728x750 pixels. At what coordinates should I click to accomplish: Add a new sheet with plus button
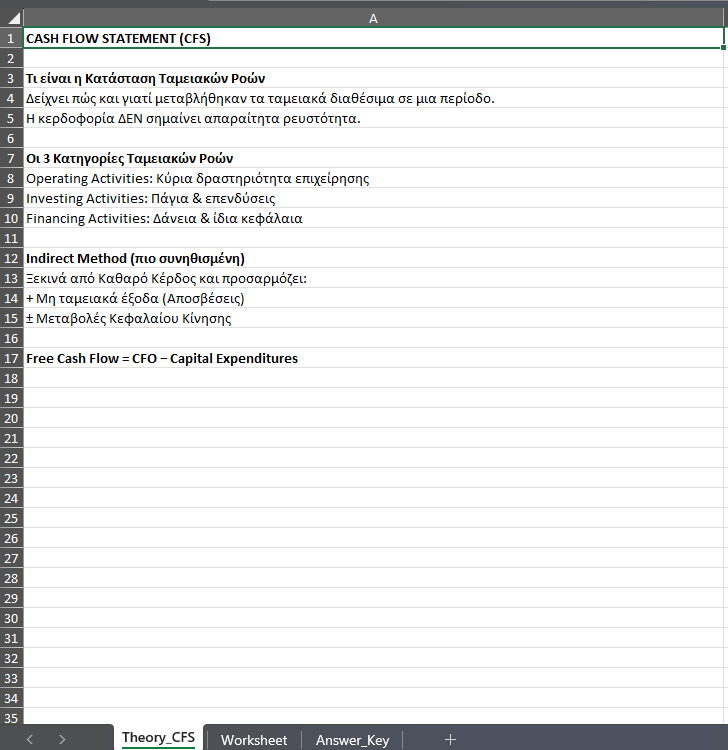click(x=449, y=739)
